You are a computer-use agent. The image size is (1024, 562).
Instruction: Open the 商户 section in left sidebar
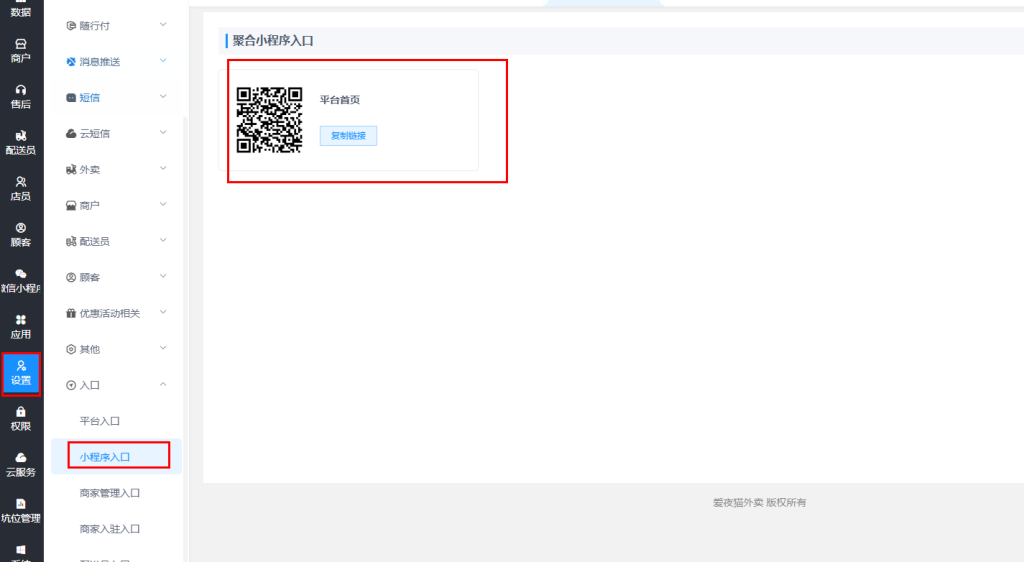(21, 50)
